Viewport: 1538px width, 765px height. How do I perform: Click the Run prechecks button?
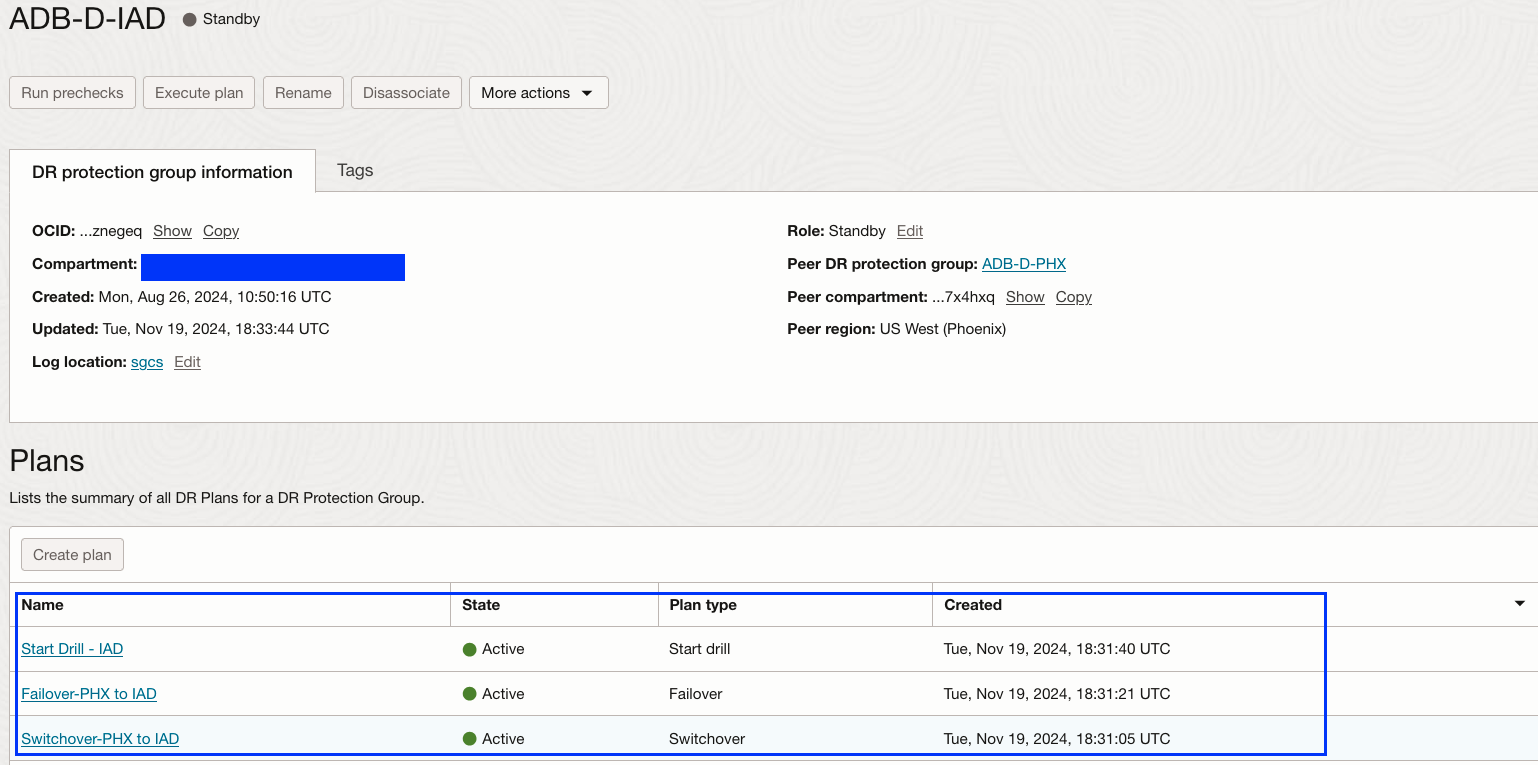click(72, 93)
